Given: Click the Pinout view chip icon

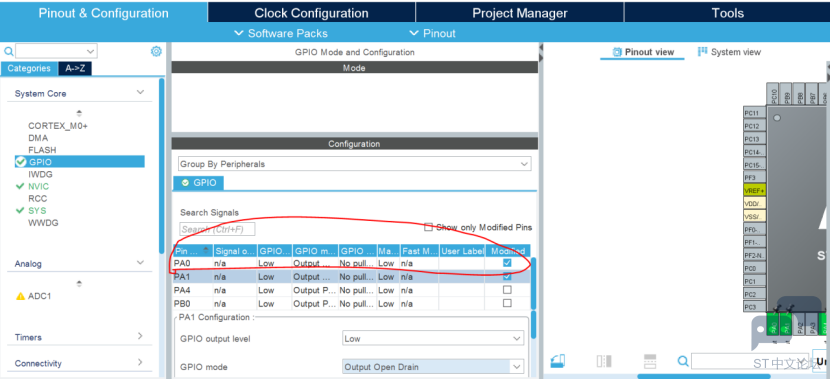Looking at the screenshot, I should 617,52.
